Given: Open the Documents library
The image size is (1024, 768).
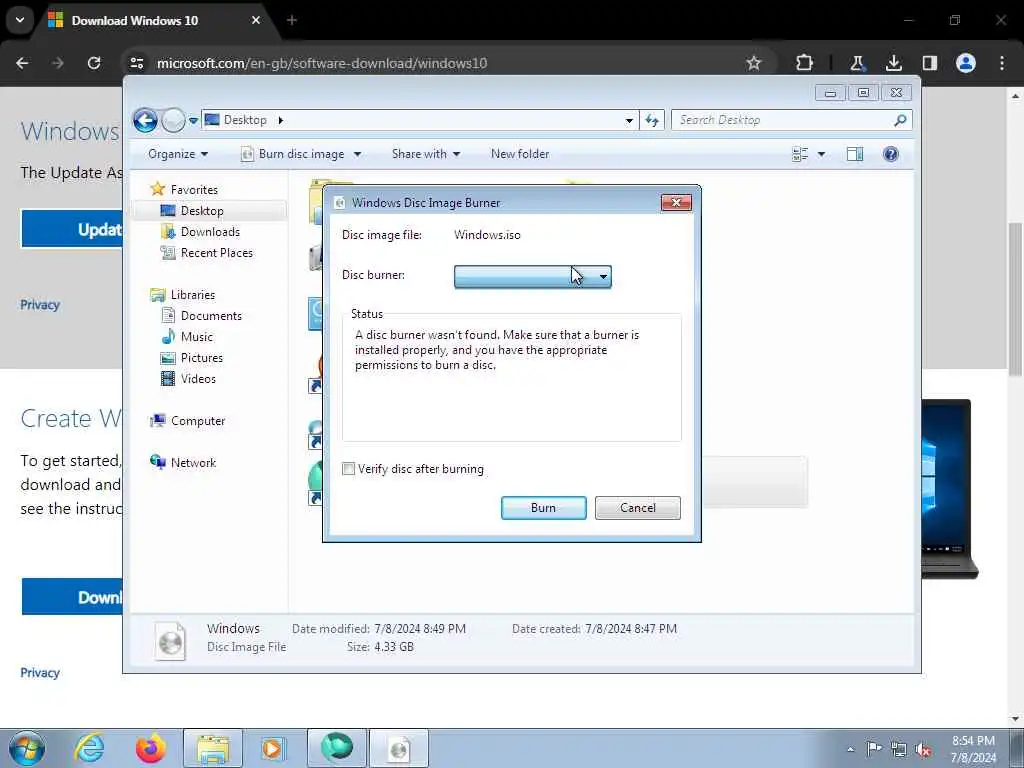Looking at the screenshot, I should tap(211, 316).
